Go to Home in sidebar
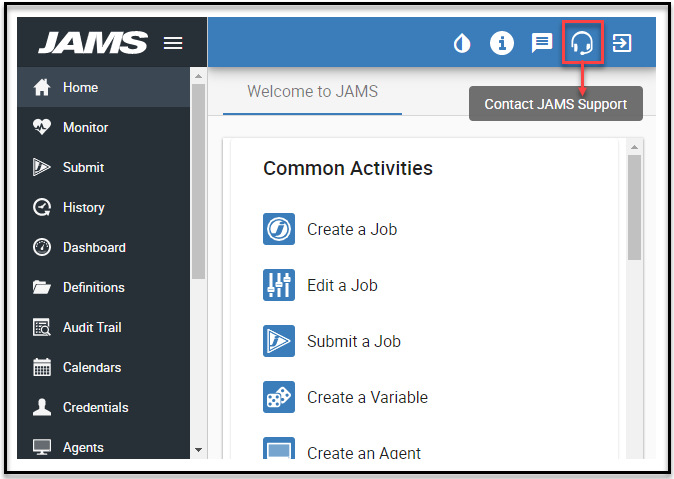Screen dimensions: 674x479 [104, 87]
